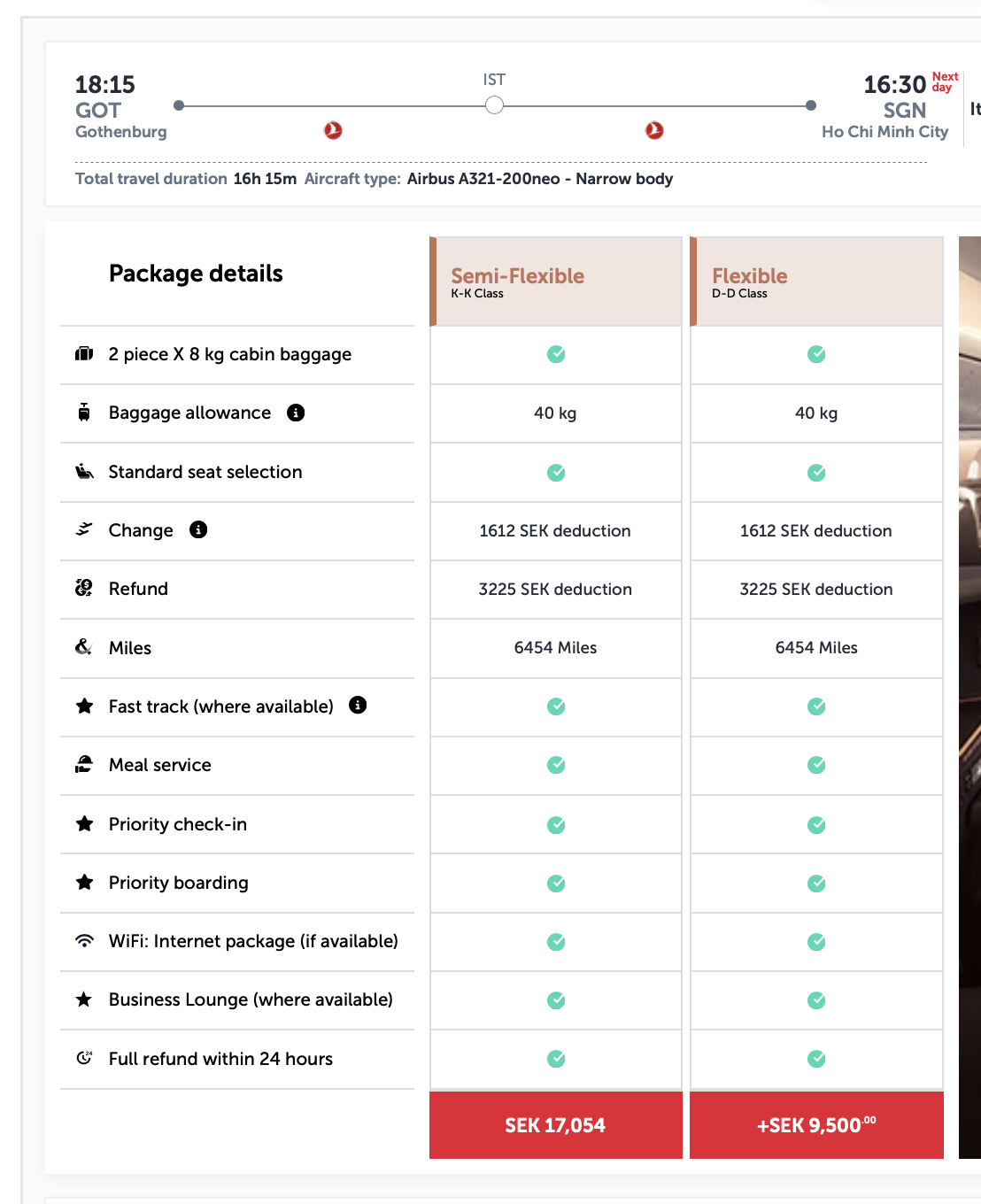Screen dimensions: 981x1204
Task: Click the Meal service icon
Action: [84, 764]
